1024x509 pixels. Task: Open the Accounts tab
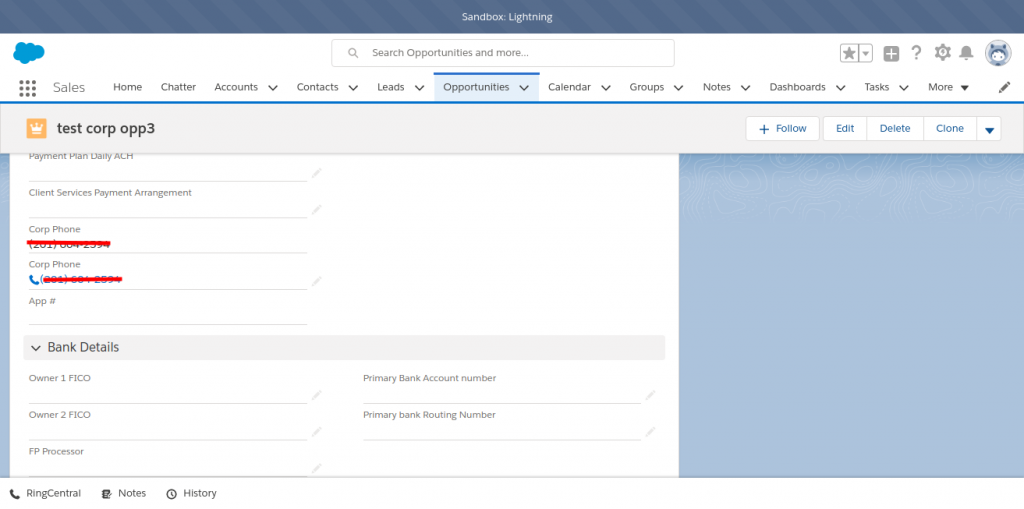click(x=236, y=87)
